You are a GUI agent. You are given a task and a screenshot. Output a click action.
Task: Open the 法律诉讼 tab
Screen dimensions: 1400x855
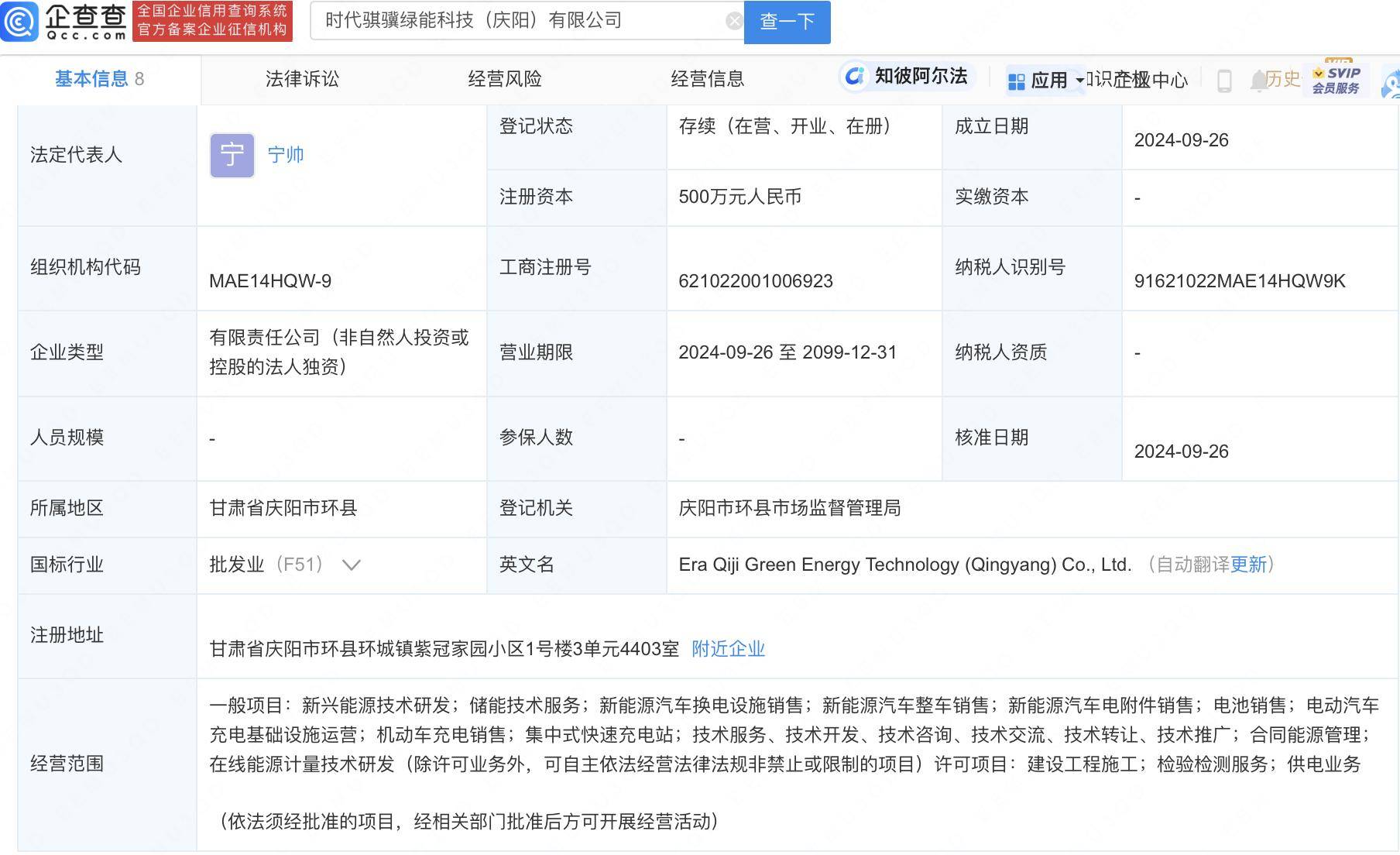(x=302, y=79)
